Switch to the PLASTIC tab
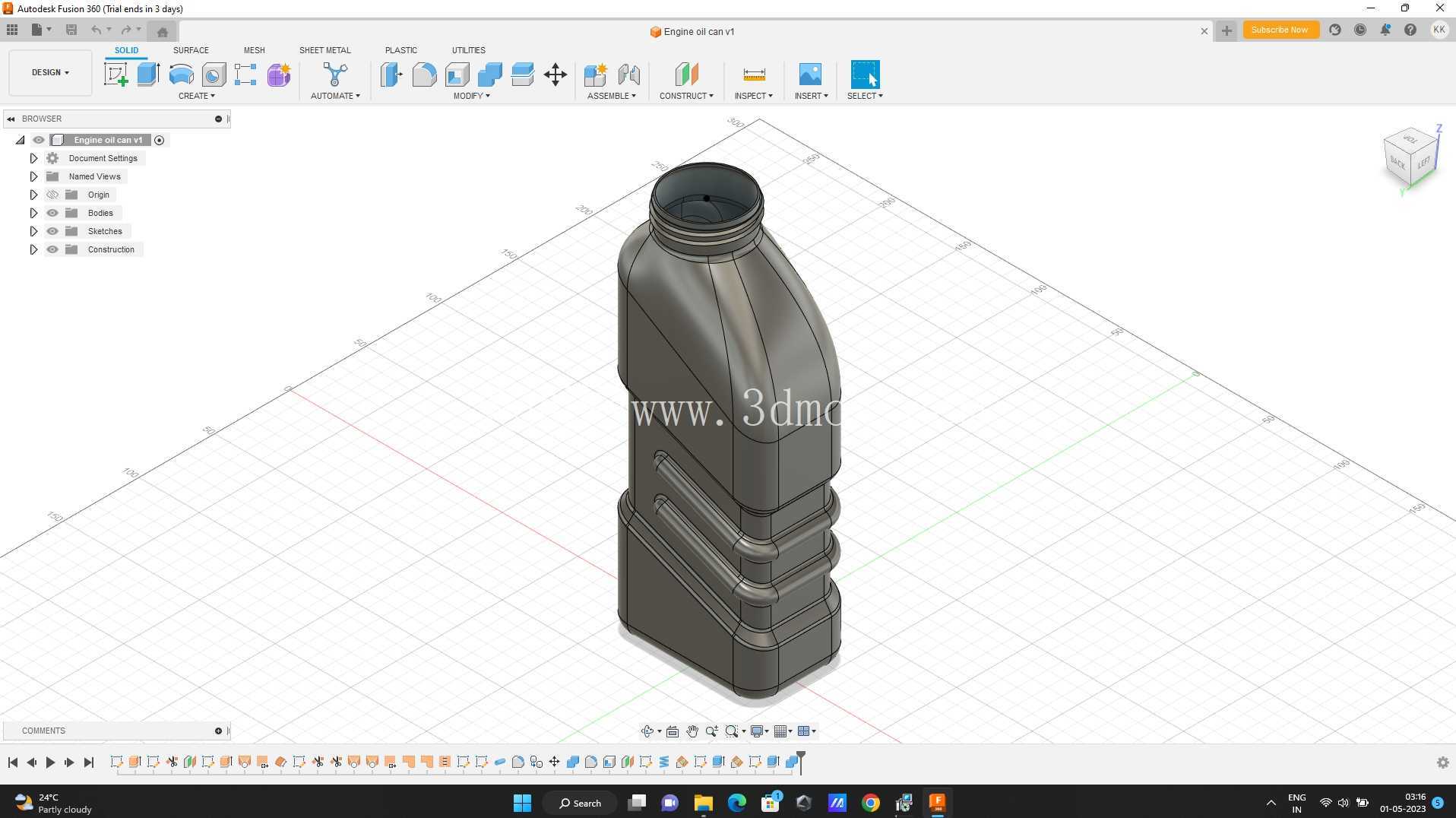This screenshot has width=1456, height=818. (400, 50)
